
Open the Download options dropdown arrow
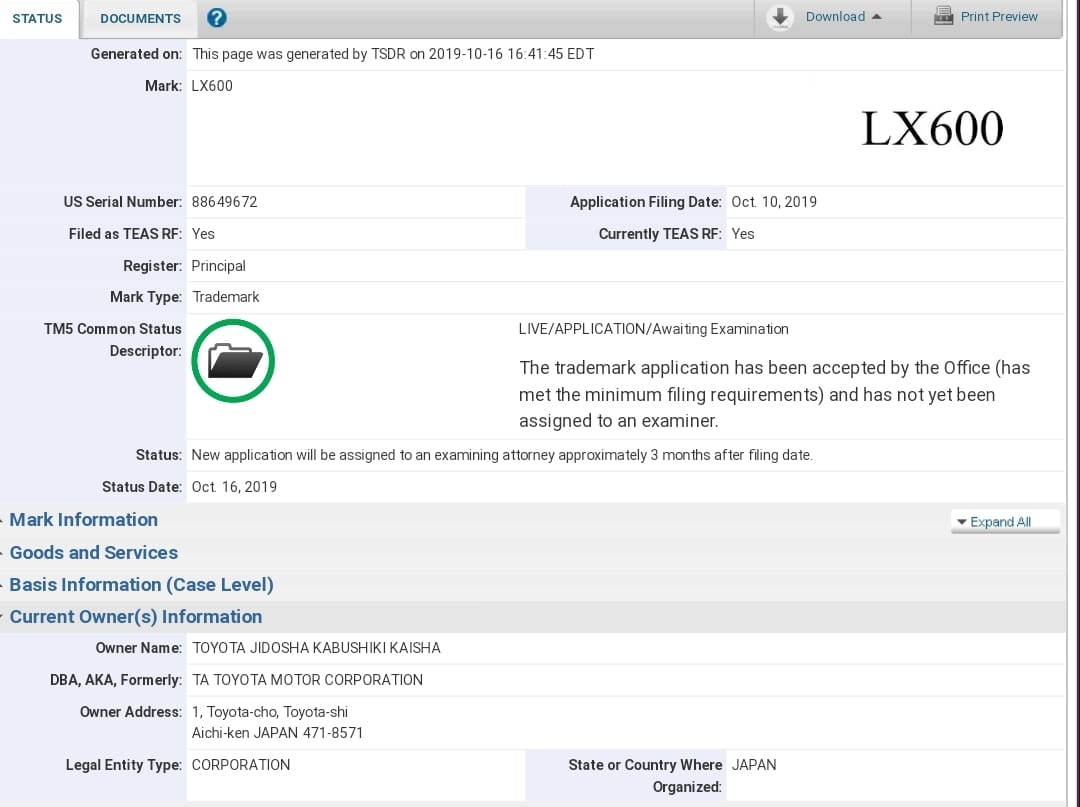(877, 17)
